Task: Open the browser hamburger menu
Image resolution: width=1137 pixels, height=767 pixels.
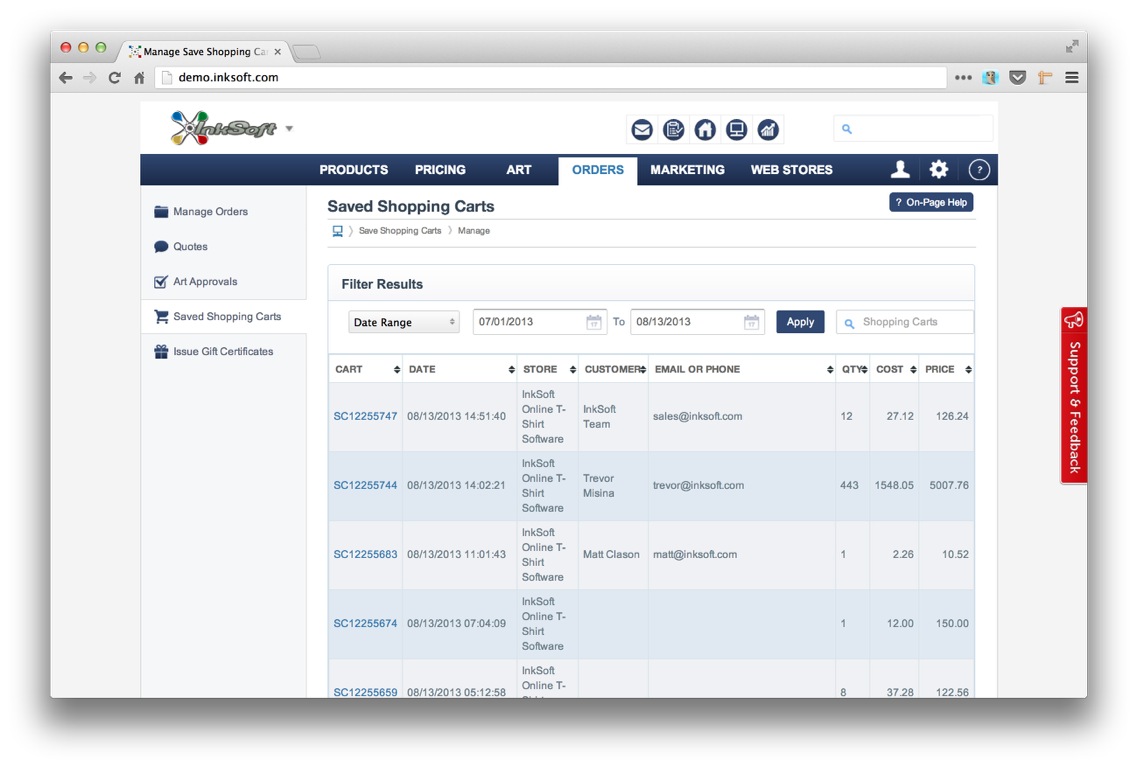Action: click(1072, 78)
